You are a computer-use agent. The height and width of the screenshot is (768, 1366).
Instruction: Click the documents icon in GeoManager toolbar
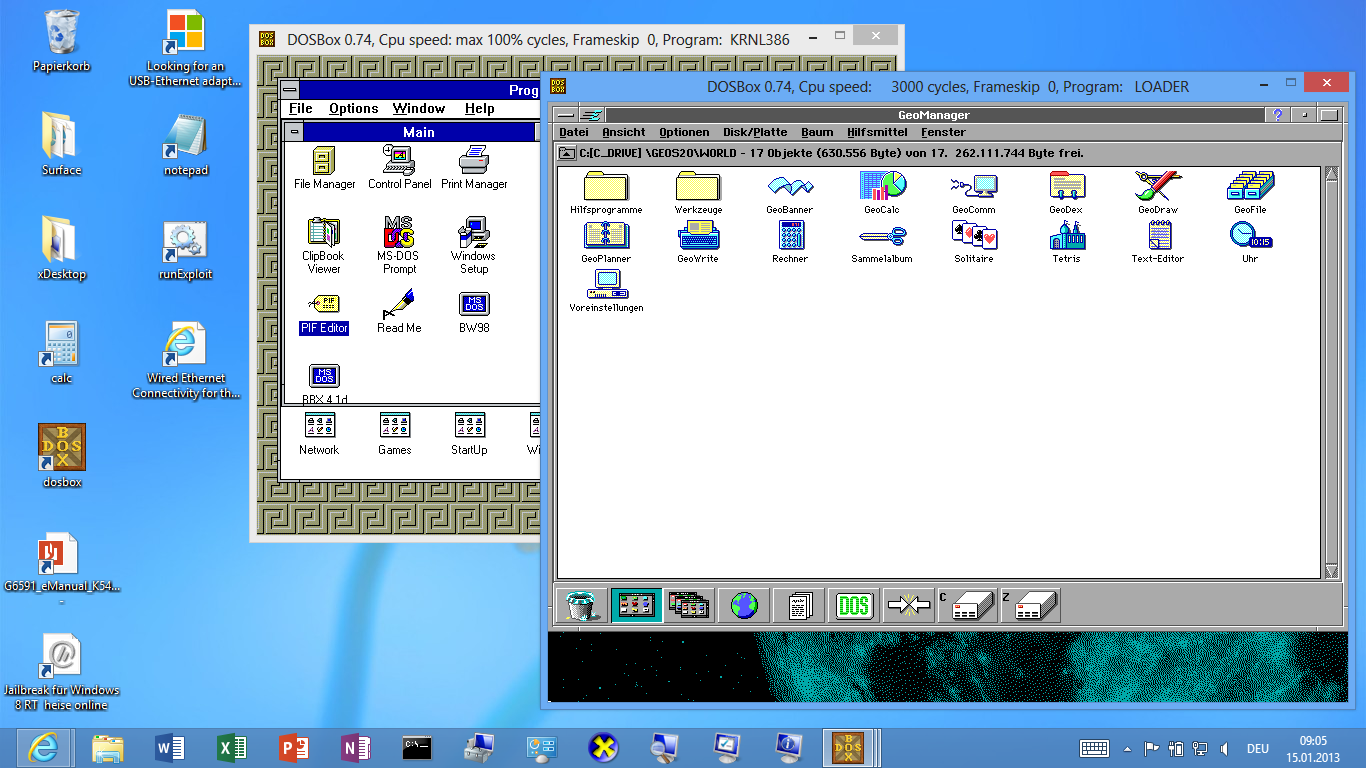click(x=798, y=605)
